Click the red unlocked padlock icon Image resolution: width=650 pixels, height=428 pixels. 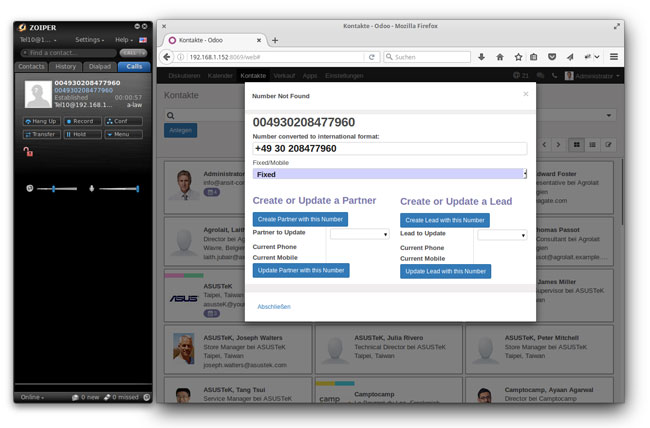tap(28, 152)
